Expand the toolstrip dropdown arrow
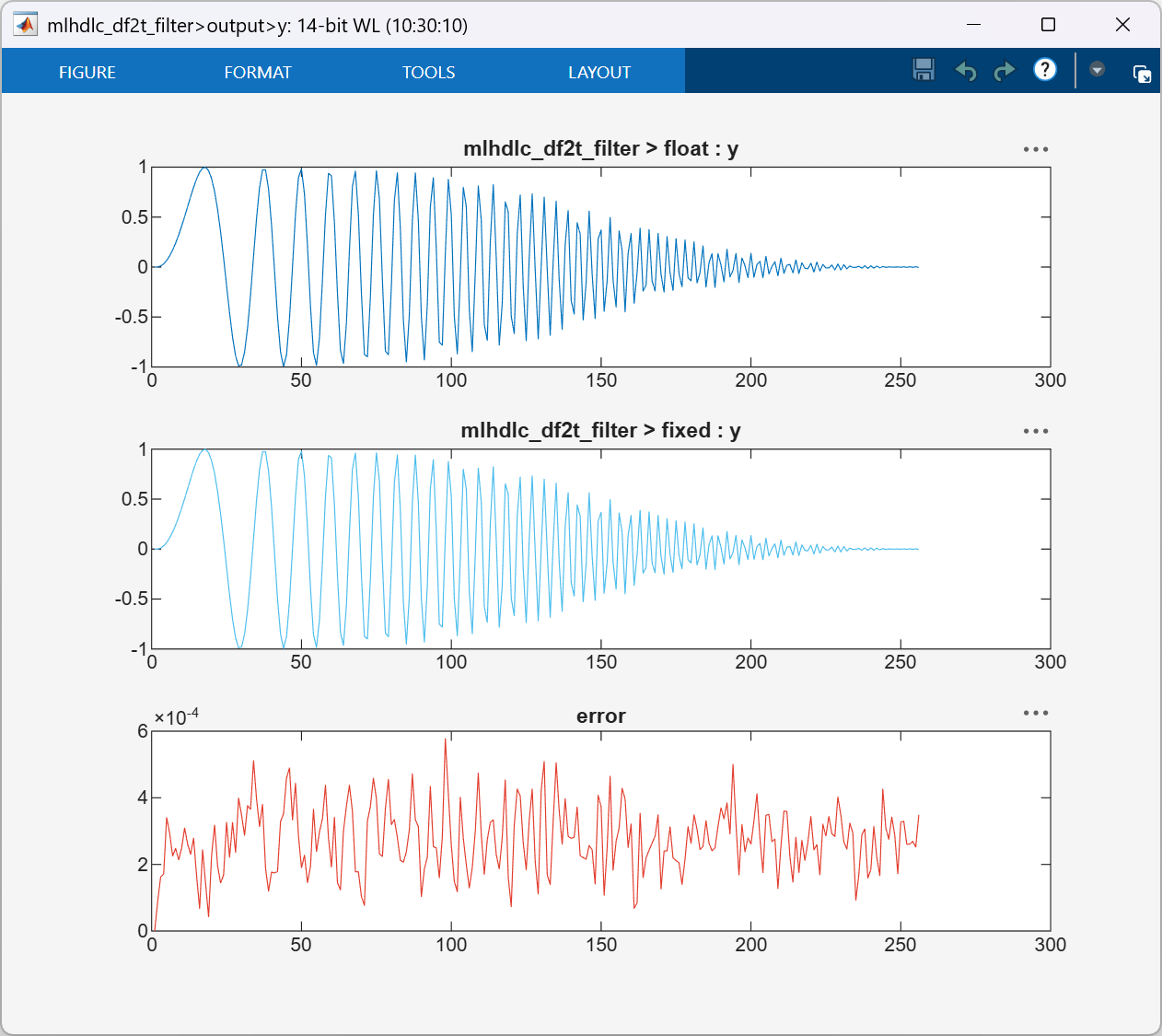Viewport: 1162px width, 1036px height. point(1097,70)
